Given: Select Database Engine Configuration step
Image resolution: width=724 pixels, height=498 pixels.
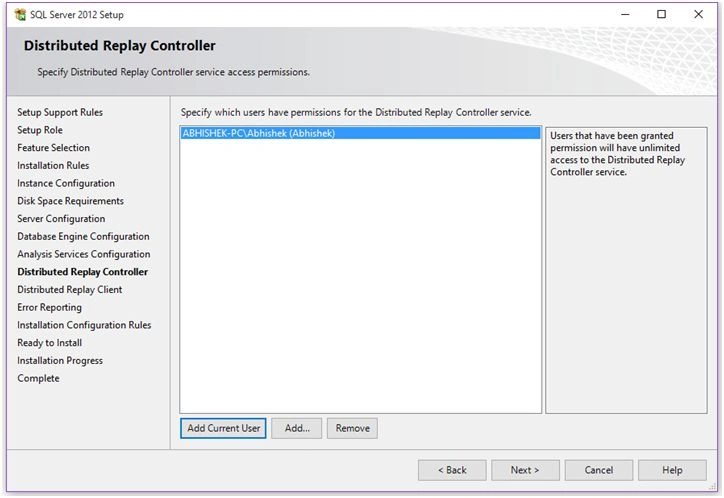Looking at the screenshot, I should 83,236.
